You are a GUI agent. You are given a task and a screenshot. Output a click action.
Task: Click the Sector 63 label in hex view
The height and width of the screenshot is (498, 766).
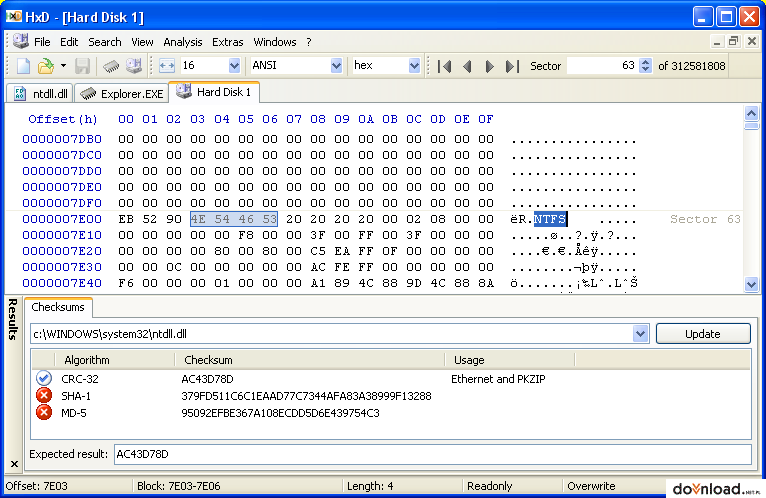click(x=705, y=219)
